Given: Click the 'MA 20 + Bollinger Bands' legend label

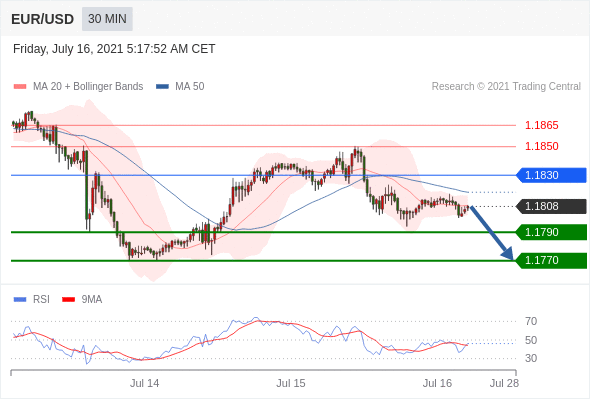Looking at the screenshot, I should (88, 87).
